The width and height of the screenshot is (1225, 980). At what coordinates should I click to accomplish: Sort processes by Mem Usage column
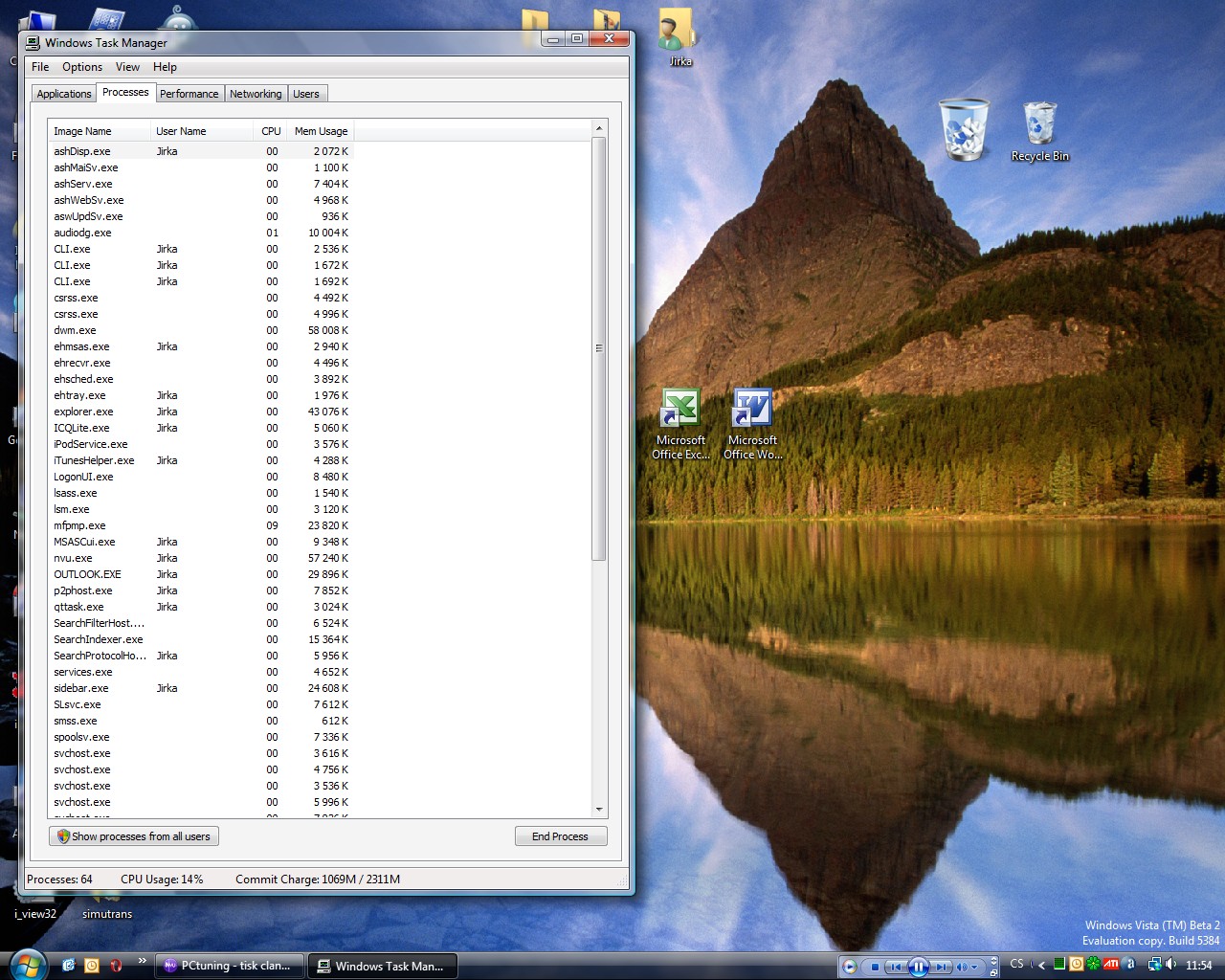(x=321, y=131)
